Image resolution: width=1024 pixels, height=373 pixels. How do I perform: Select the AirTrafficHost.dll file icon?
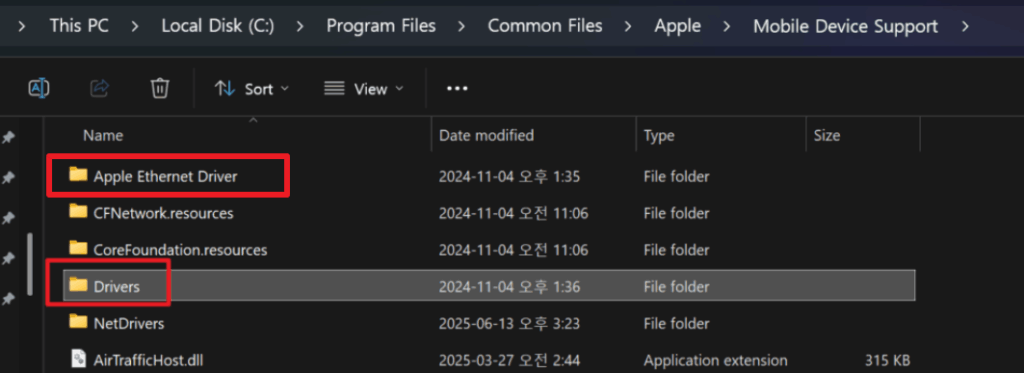pyautogui.click(x=78, y=359)
